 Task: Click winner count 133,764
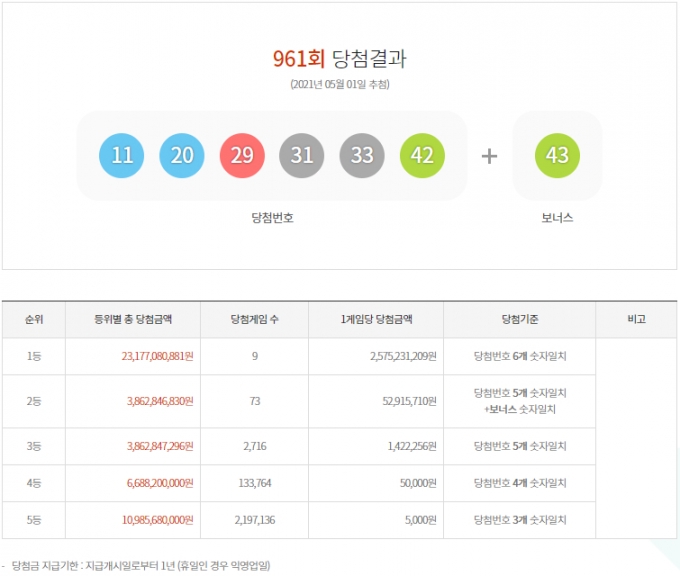[255, 483]
